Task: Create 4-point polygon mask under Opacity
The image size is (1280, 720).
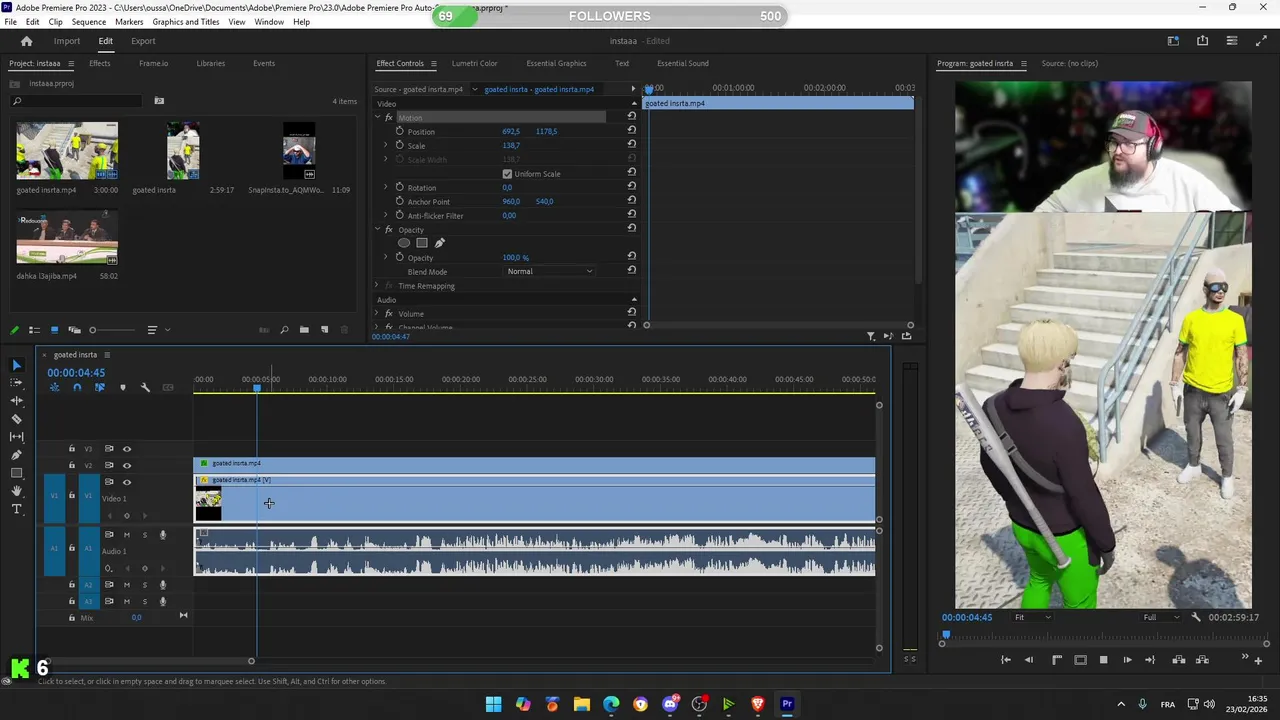Action: 422,243
